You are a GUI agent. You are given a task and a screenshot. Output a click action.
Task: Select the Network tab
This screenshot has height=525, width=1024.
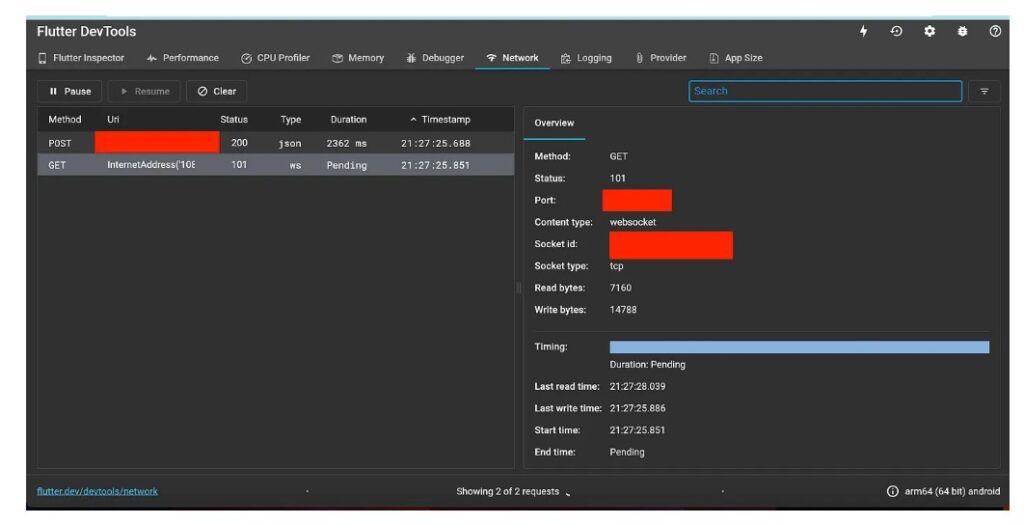pyautogui.click(x=513, y=58)
